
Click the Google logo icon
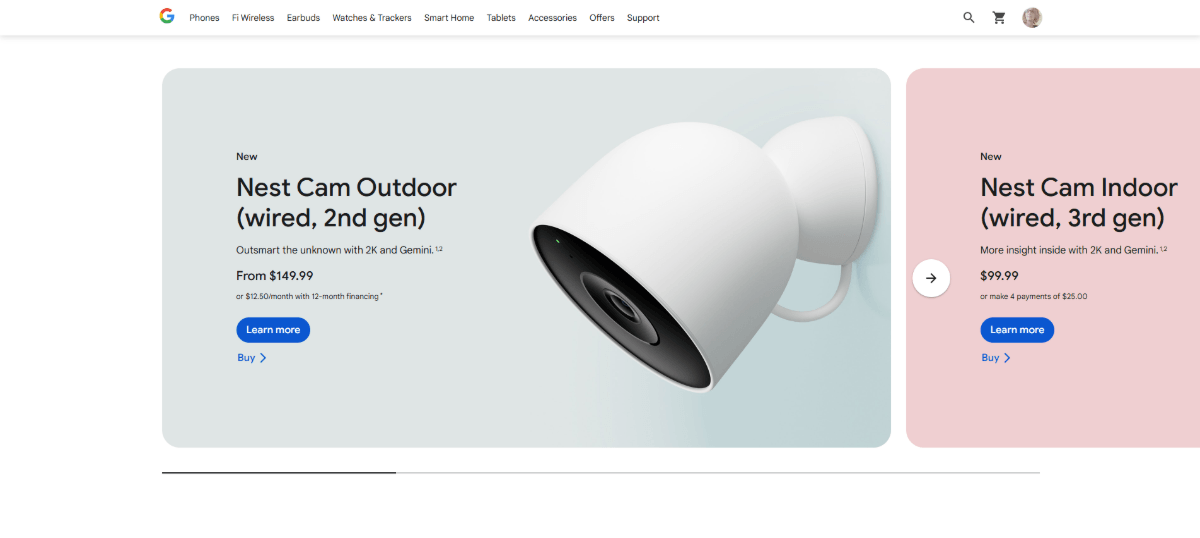(167, 16)
